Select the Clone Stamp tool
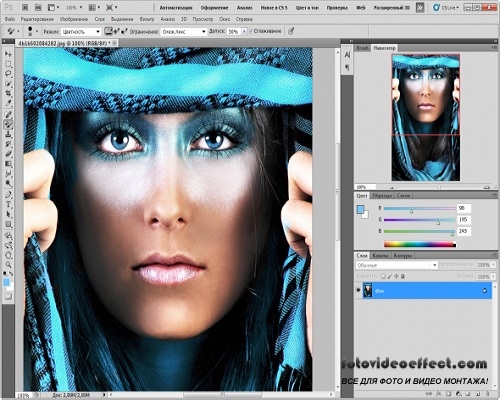500x400 pixels. 8,134
